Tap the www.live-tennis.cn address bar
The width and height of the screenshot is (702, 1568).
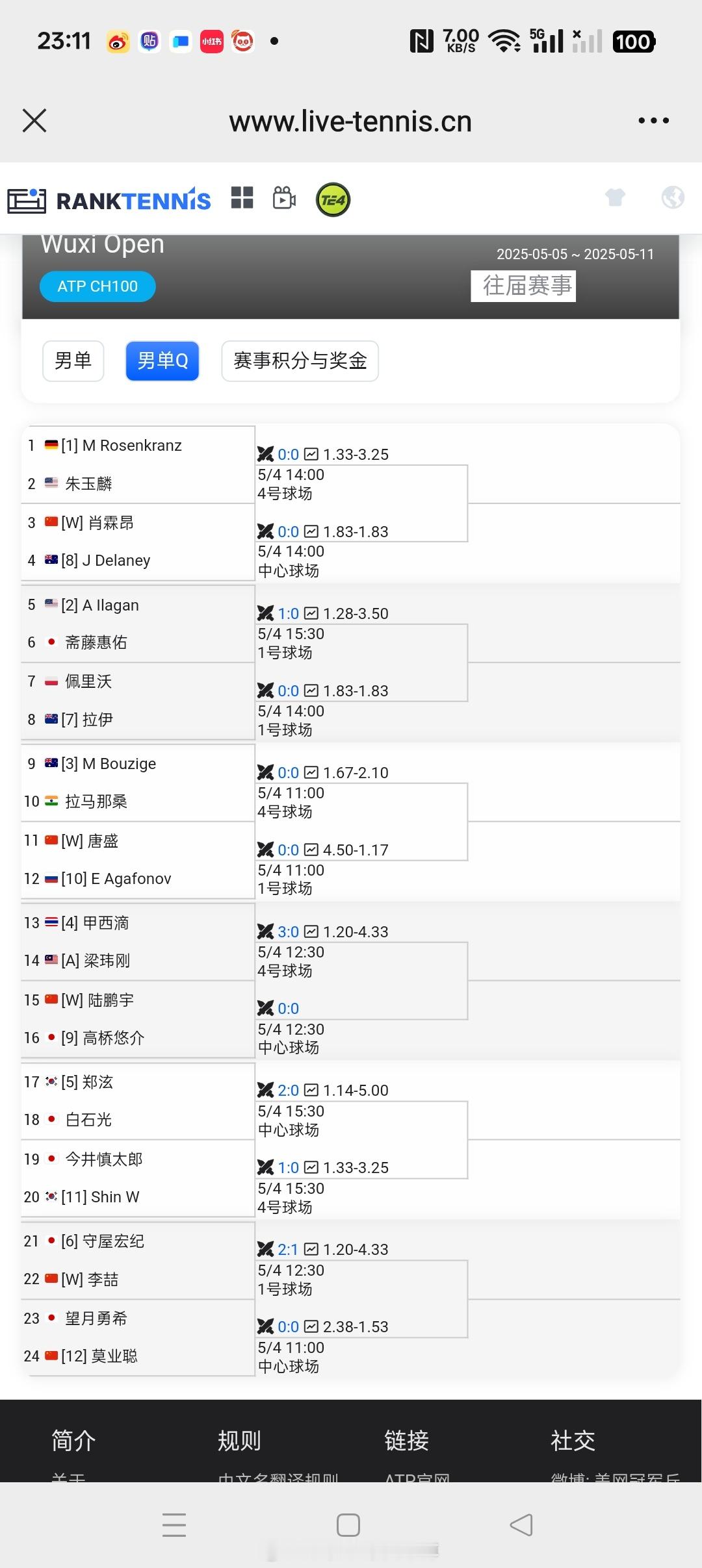click(x=350, y=121)
